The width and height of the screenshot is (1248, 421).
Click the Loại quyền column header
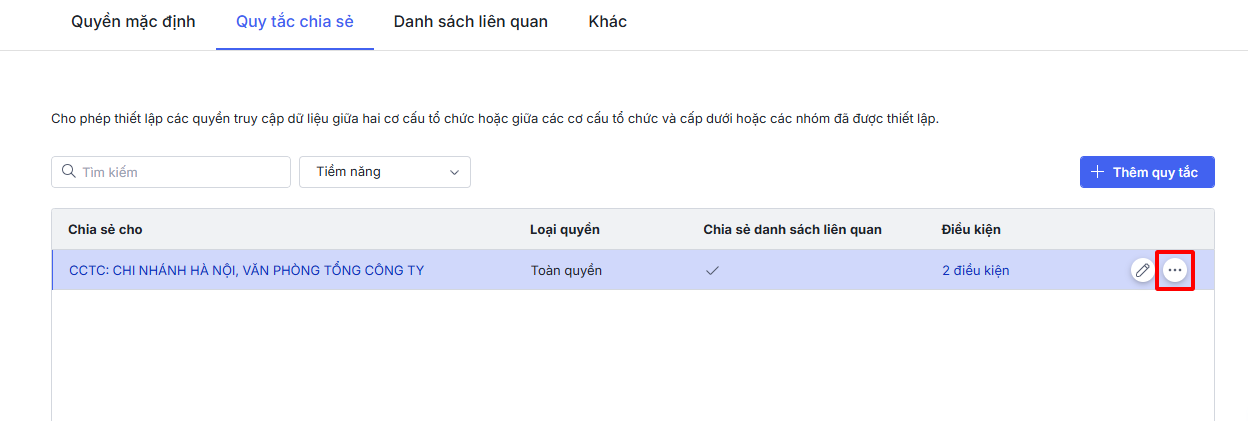coord(564,230)
